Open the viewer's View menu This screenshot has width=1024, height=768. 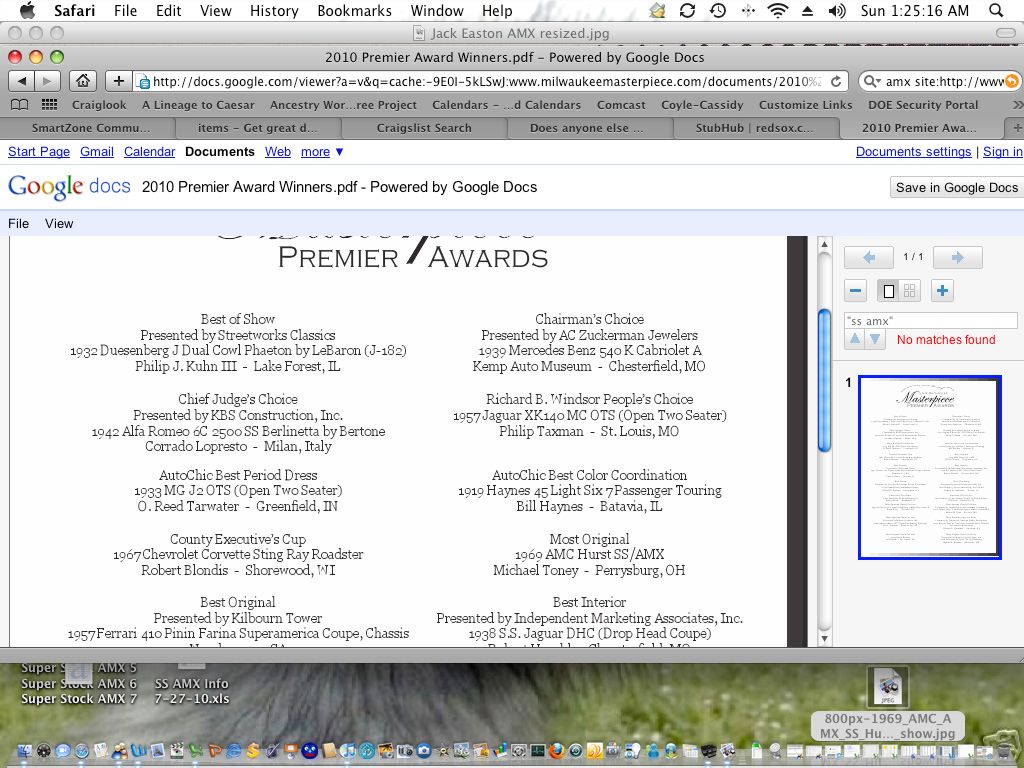pyautogui.click(x=59, y=224)
